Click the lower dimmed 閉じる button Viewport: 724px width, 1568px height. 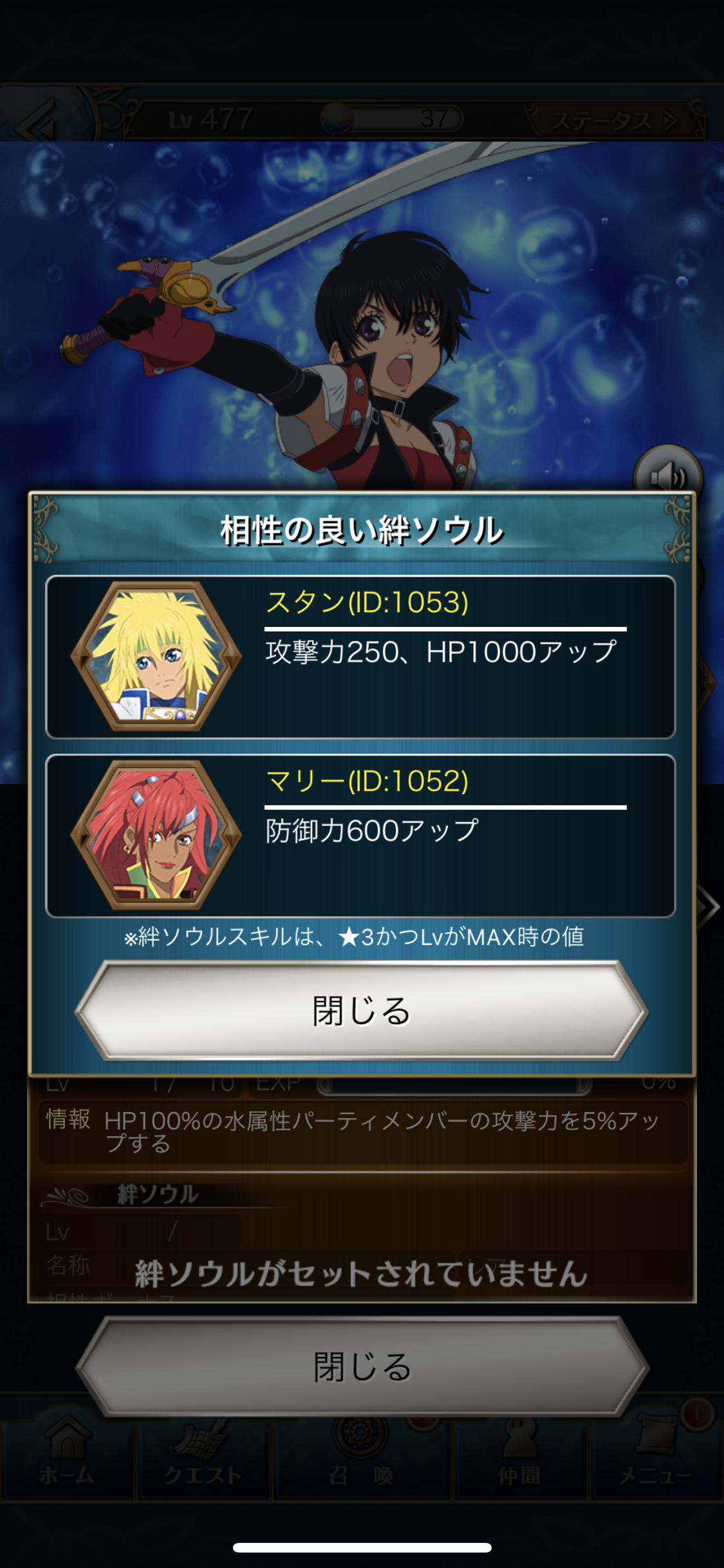pyautogui.click(x=361, y=1366)
